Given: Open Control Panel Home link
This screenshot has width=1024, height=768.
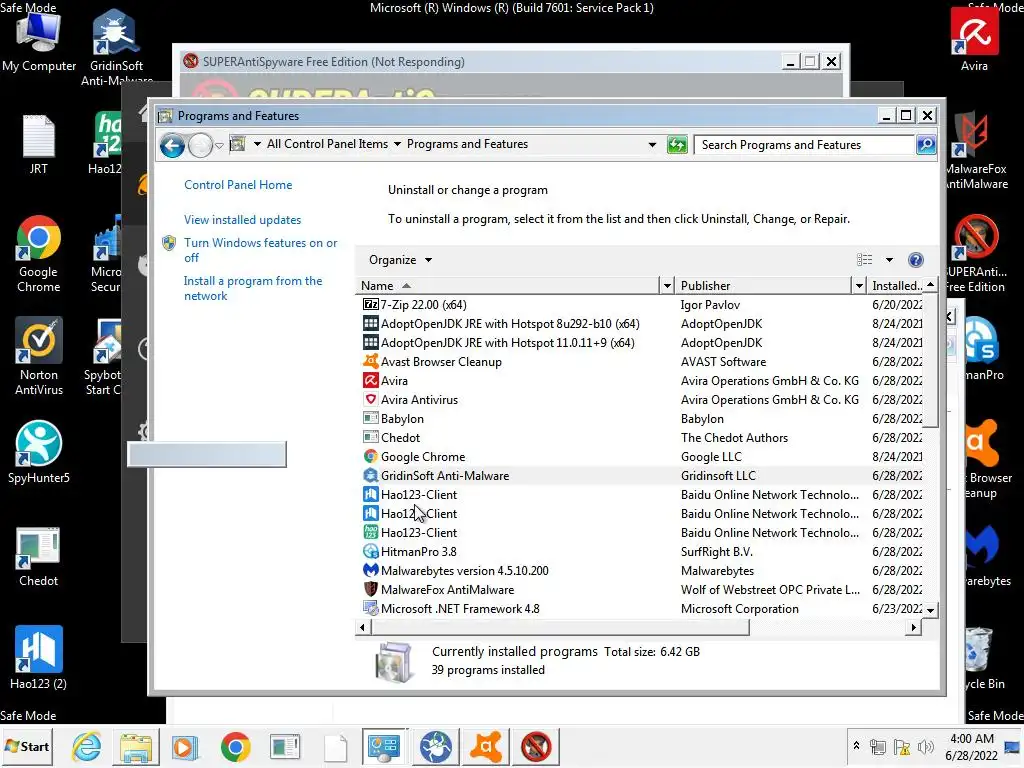Looking at the screenshot, I should pos(238,185).
